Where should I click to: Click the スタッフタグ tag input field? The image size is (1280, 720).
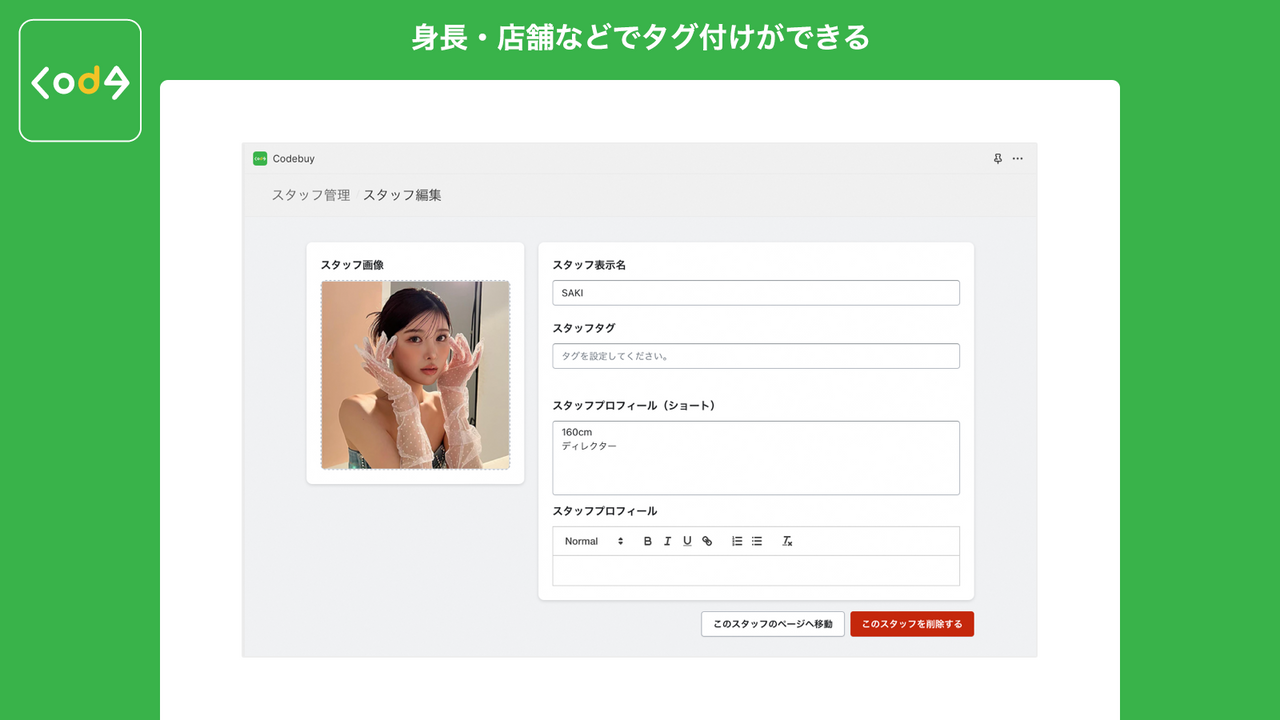click(x=755, y=355)
